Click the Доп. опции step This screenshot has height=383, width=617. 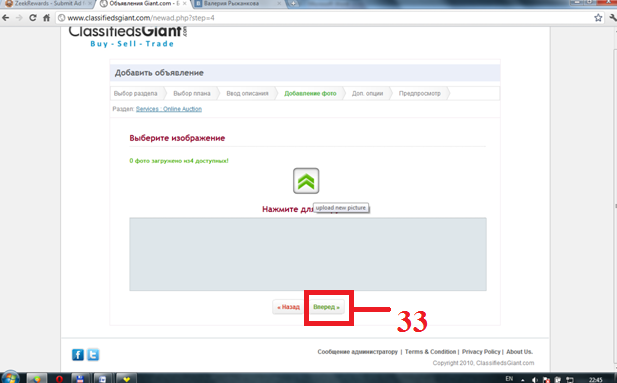click(x=367, y=93)
